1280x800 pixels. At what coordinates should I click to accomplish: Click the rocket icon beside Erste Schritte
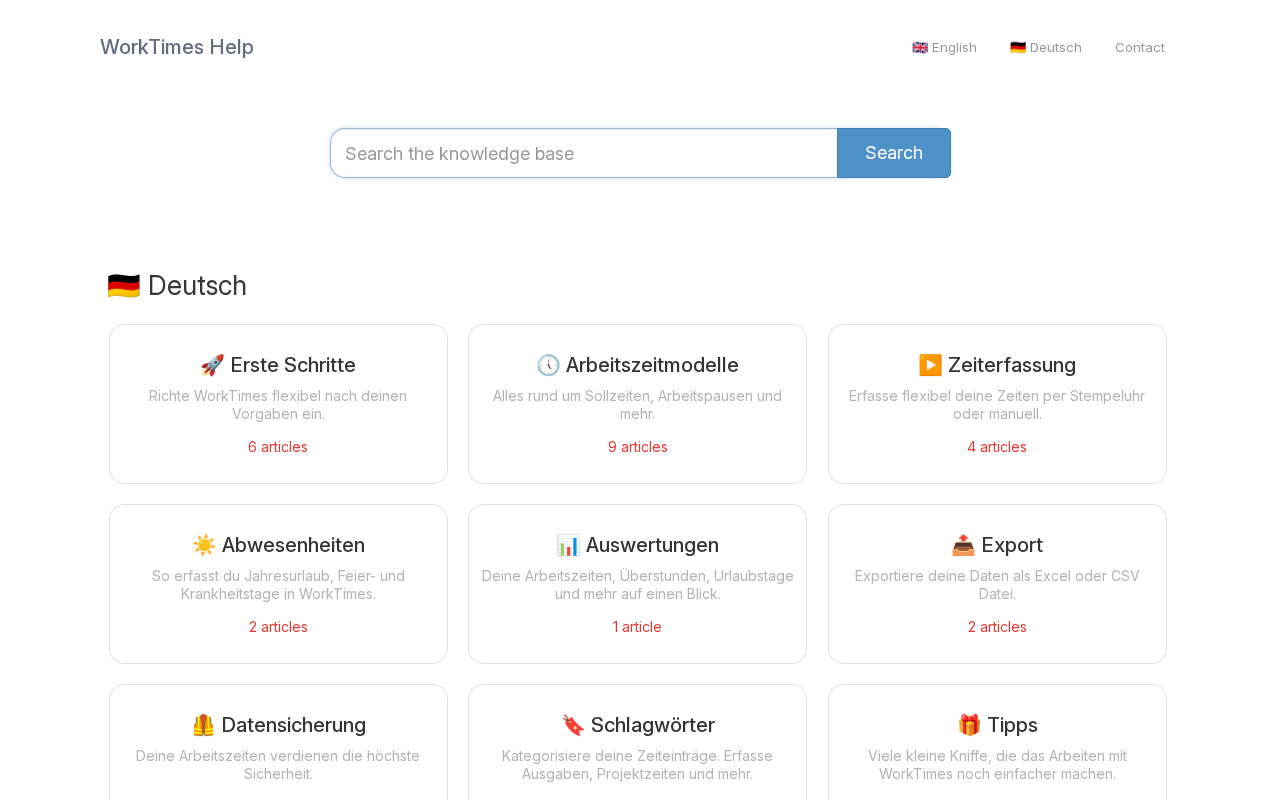pos(212,365)
